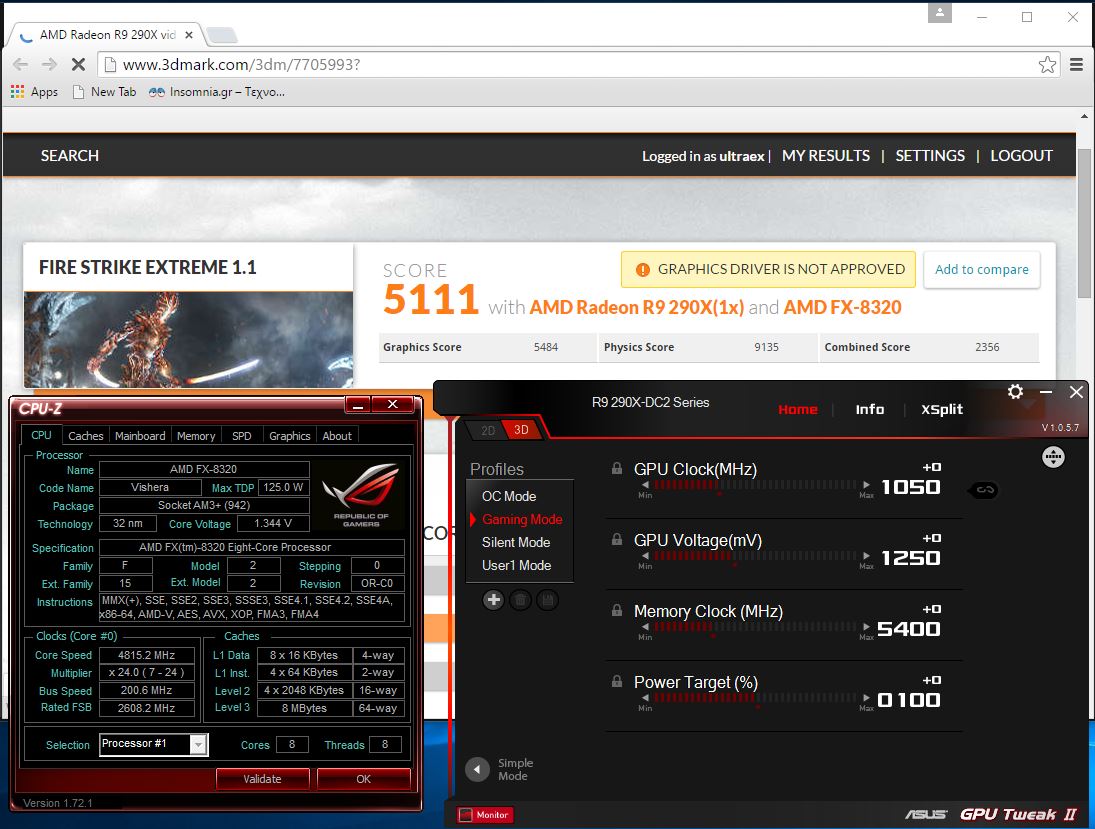
Task: Click LOGOUT link
Action: click(1022, 156)
